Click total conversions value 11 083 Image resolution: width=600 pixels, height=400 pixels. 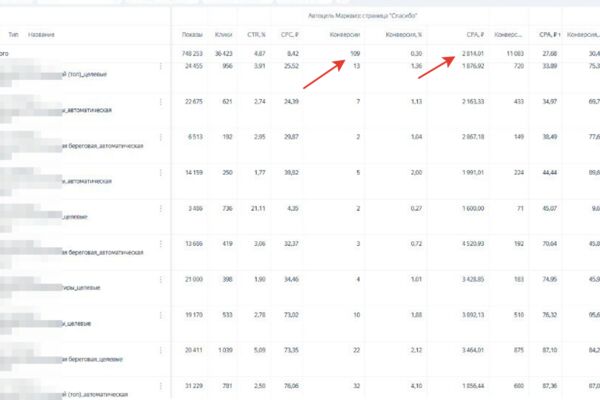tap(515, 54)
